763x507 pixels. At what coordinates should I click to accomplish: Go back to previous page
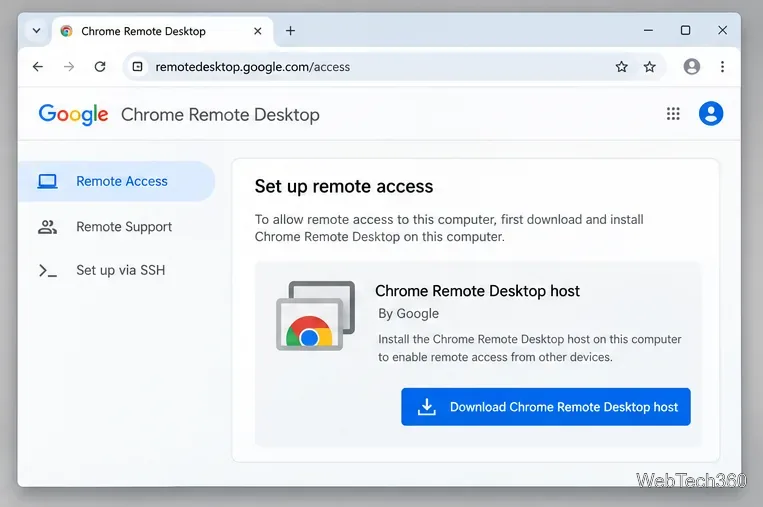(38, 67)
